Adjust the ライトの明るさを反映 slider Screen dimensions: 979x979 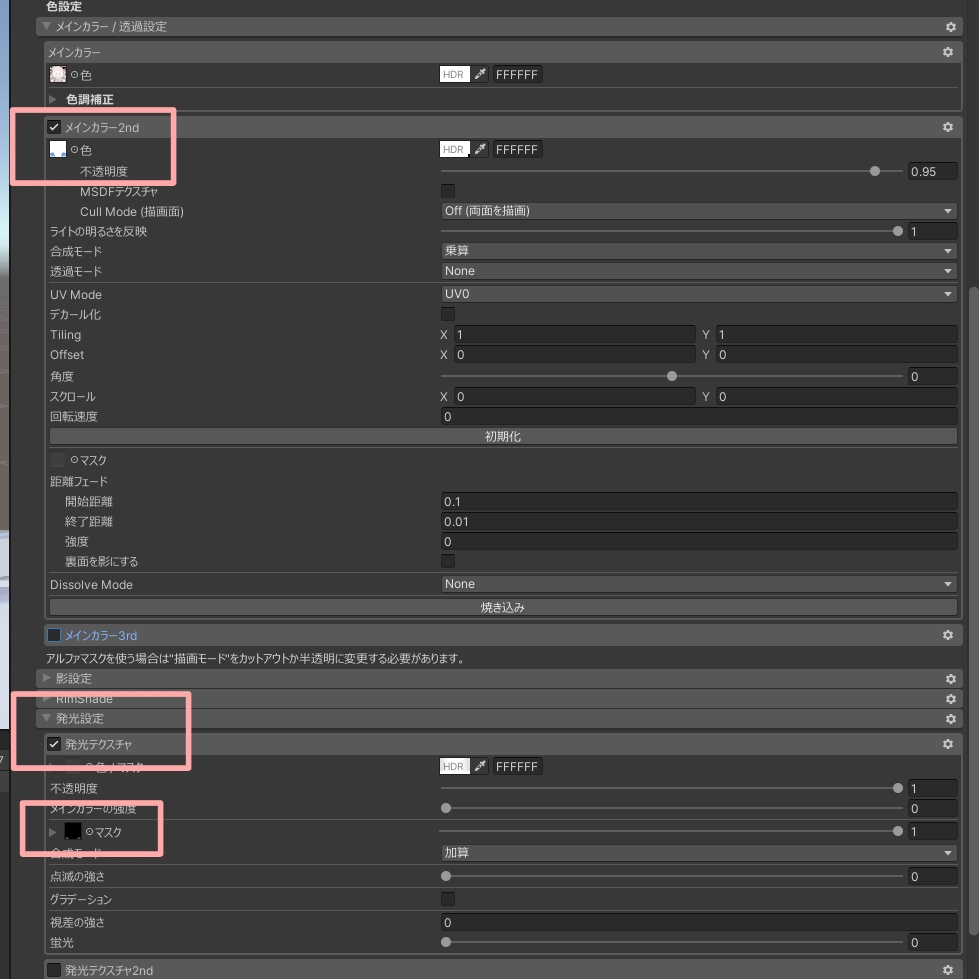672,231
